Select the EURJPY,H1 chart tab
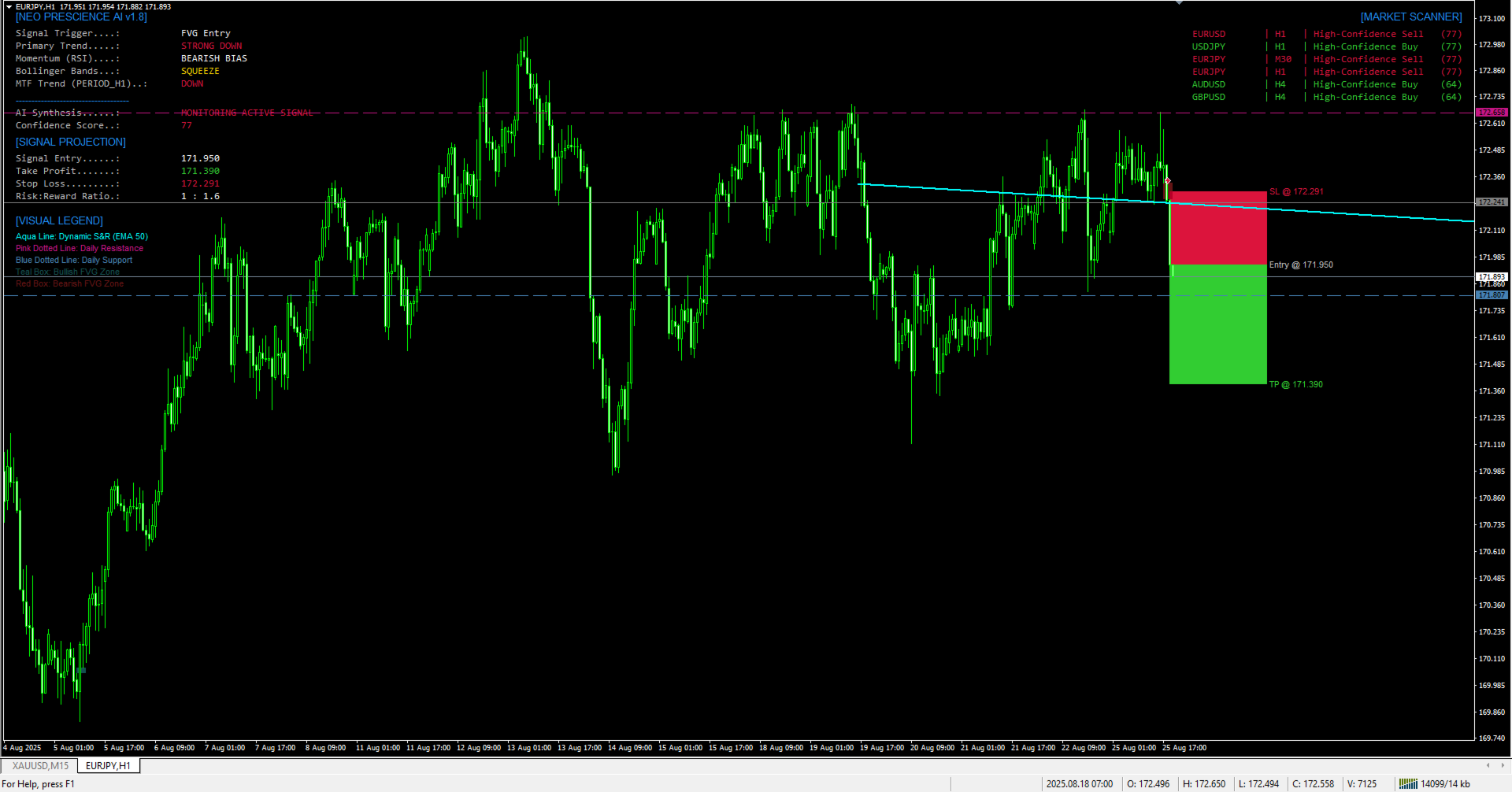This screenshot has height=792, width=1512. 108,765
